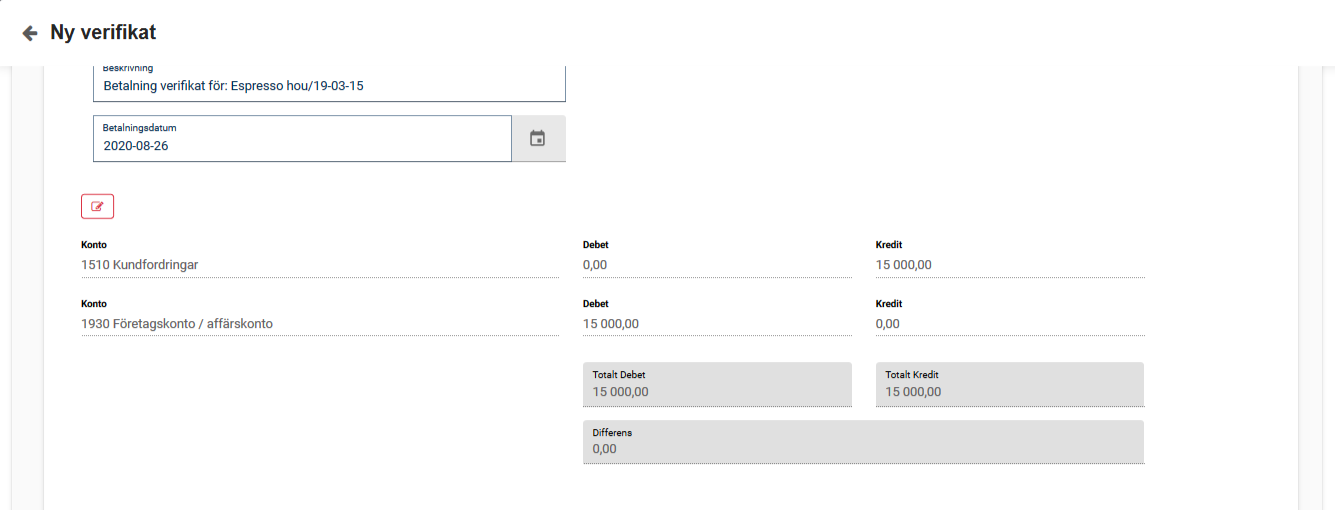Screen dimensions: 1335x510
Task: Click the Ny verifikat page title
Action: click(x=103, y=33)
